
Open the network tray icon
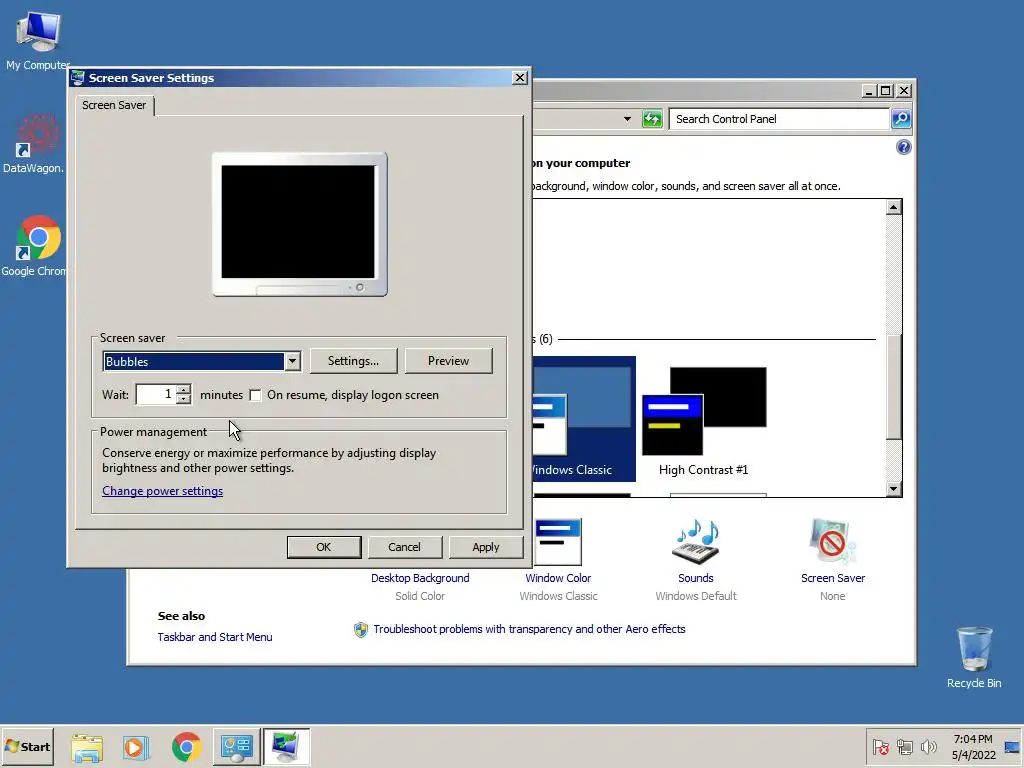pyautogui.click(x=904, y=747)
